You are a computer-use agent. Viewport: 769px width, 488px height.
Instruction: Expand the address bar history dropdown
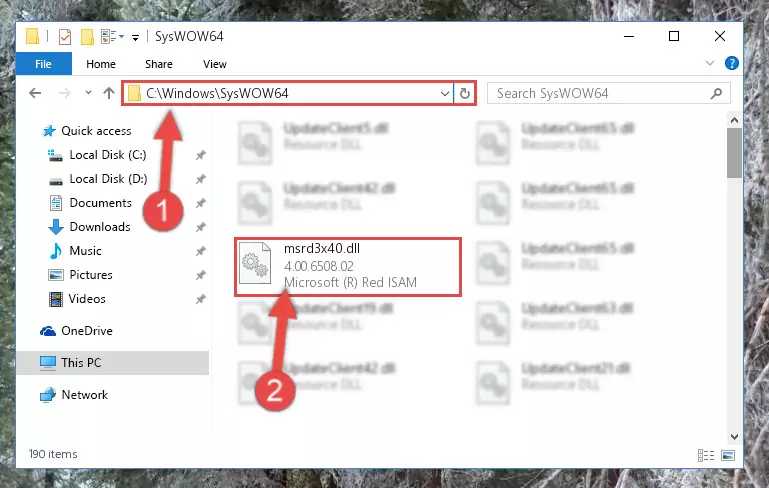coord(444,93)
